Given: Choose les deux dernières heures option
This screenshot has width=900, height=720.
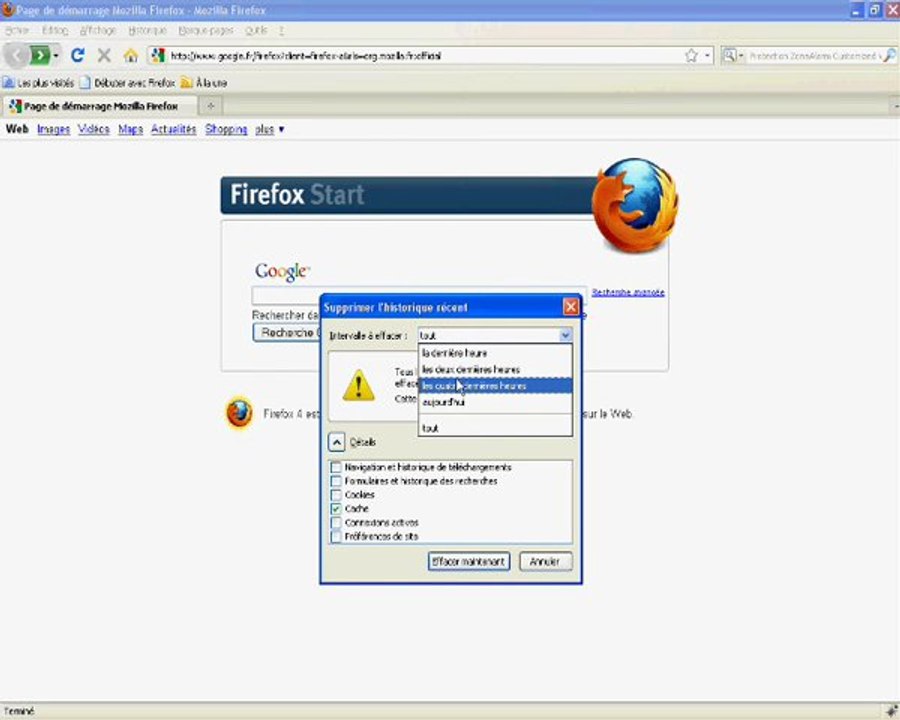Looking at the screenshot, I should click(495, 369).
